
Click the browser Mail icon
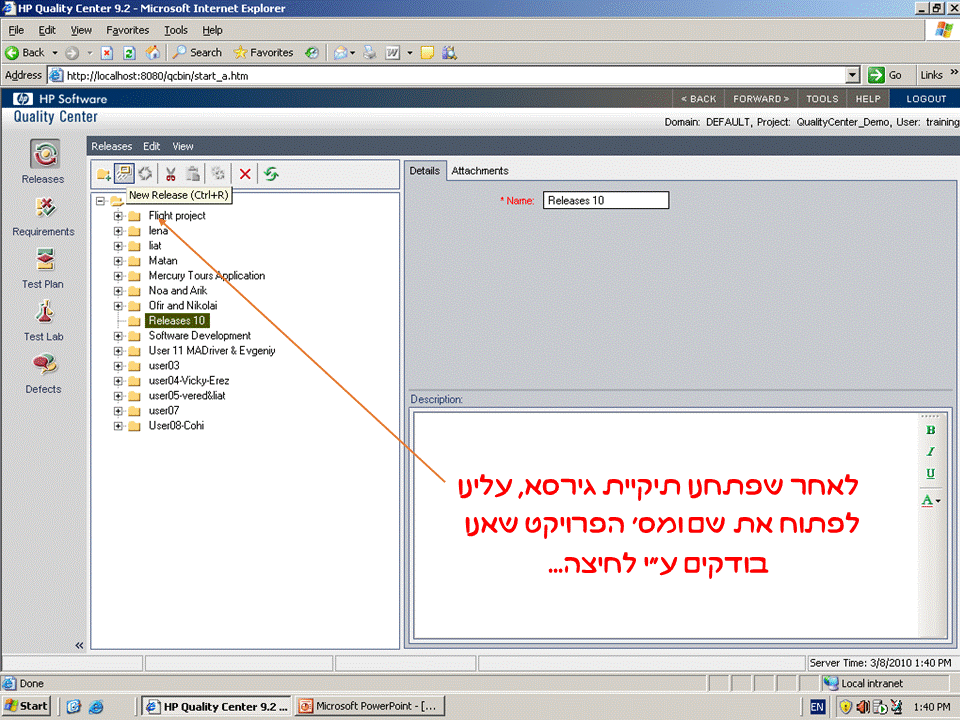340,53
